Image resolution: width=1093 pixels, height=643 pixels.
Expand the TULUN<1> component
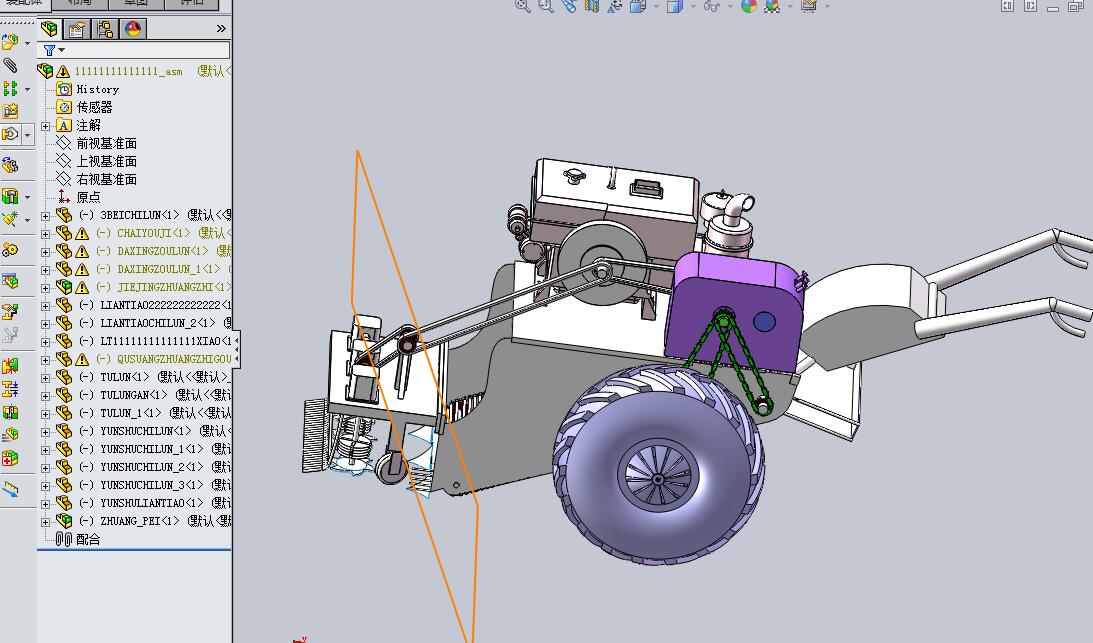pyautogui.click(x=46, y=378)
